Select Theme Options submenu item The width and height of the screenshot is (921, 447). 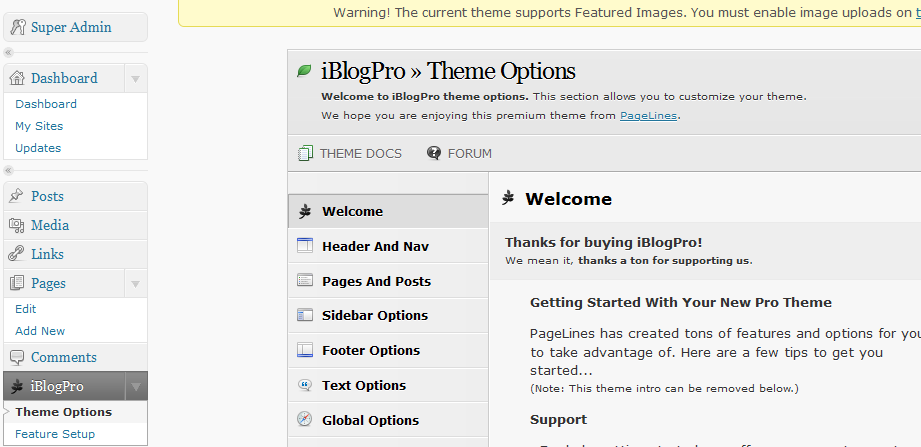pyautogui.click(x=63, y=412)
